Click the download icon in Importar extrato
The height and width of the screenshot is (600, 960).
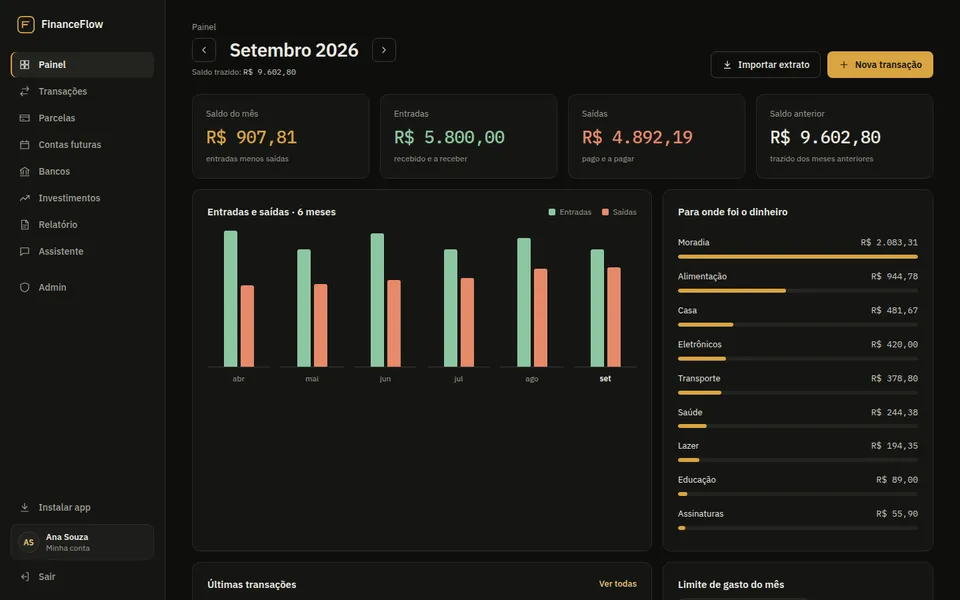[x=727, y=65]
